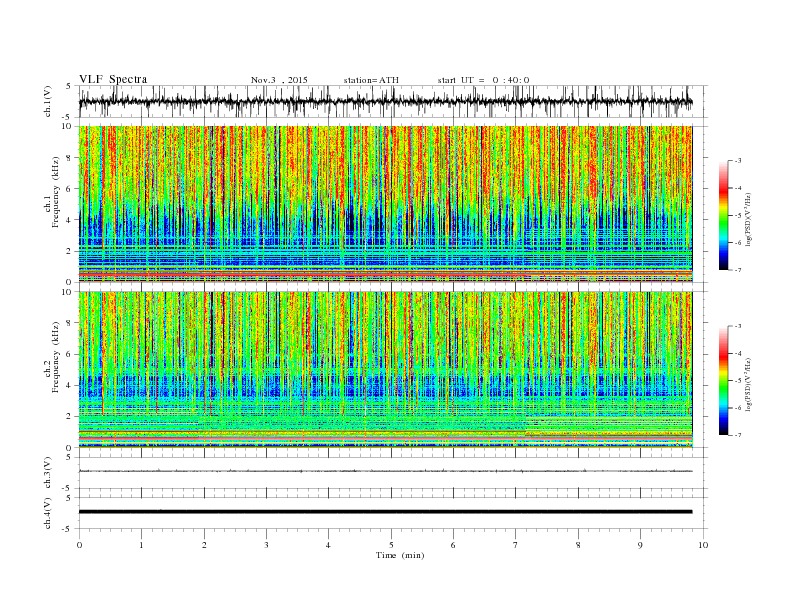This screenshot has height=612, width=792.
Task: Click the "-3" tick on the ch.2 color bar
Action: 738,326
